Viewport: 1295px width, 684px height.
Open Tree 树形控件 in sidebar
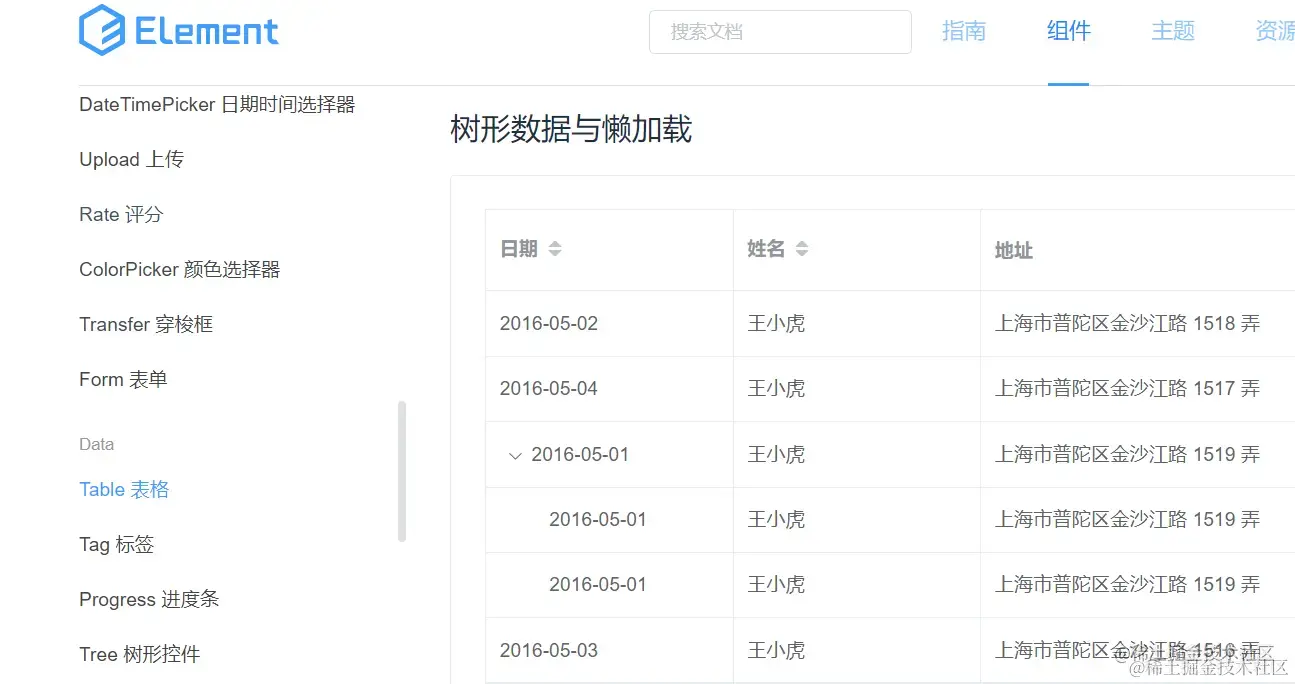[139, 654]
